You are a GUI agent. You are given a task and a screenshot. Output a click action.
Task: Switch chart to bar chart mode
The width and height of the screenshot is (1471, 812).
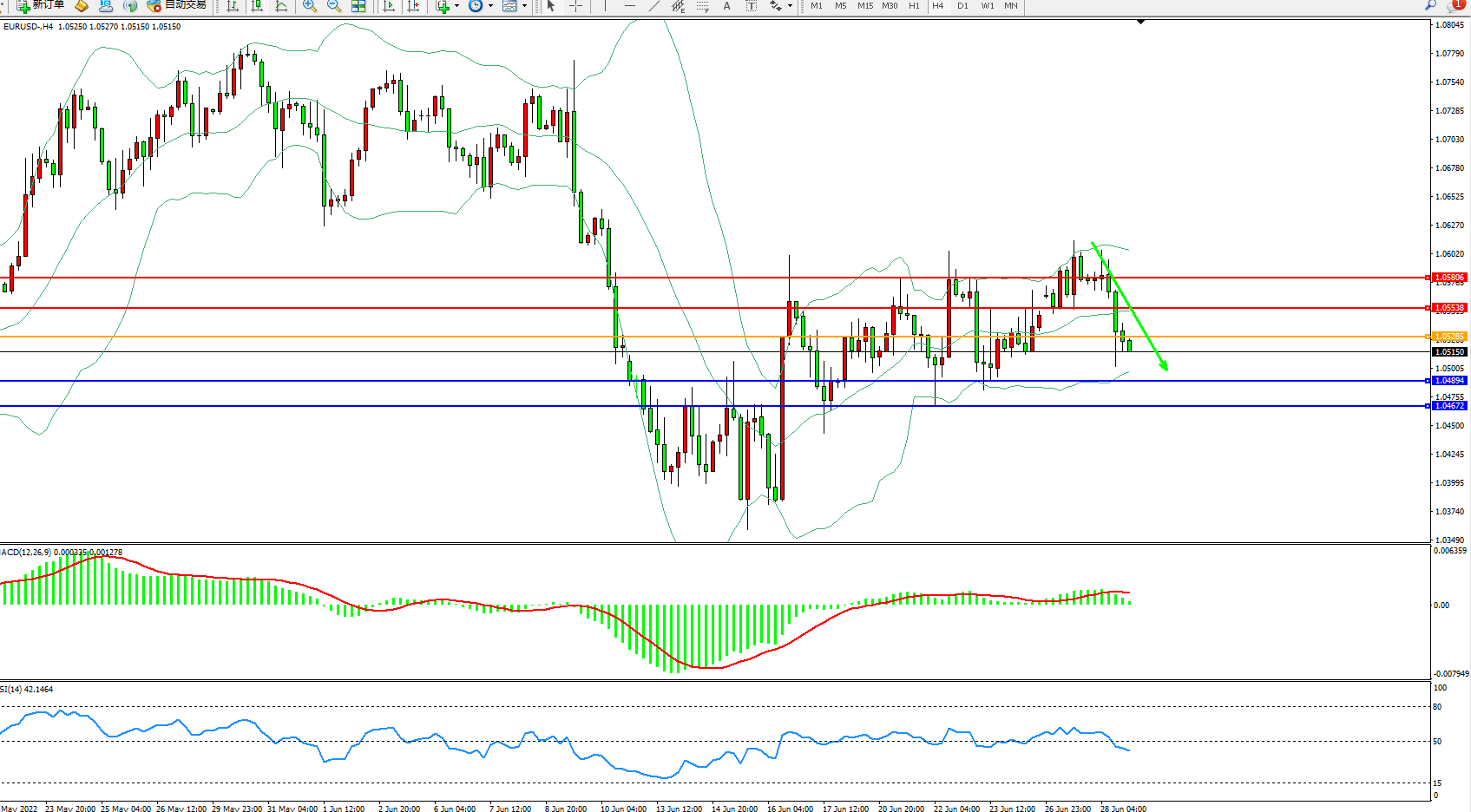[x=233, y=6]
